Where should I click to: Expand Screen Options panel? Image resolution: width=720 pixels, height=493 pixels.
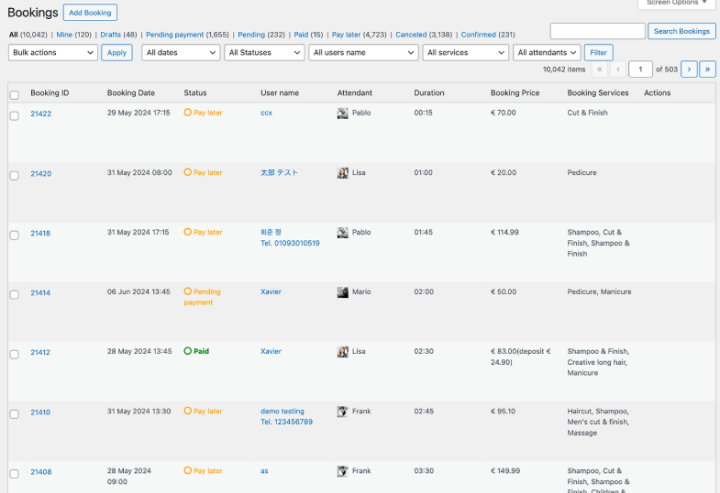coord(676,3)
